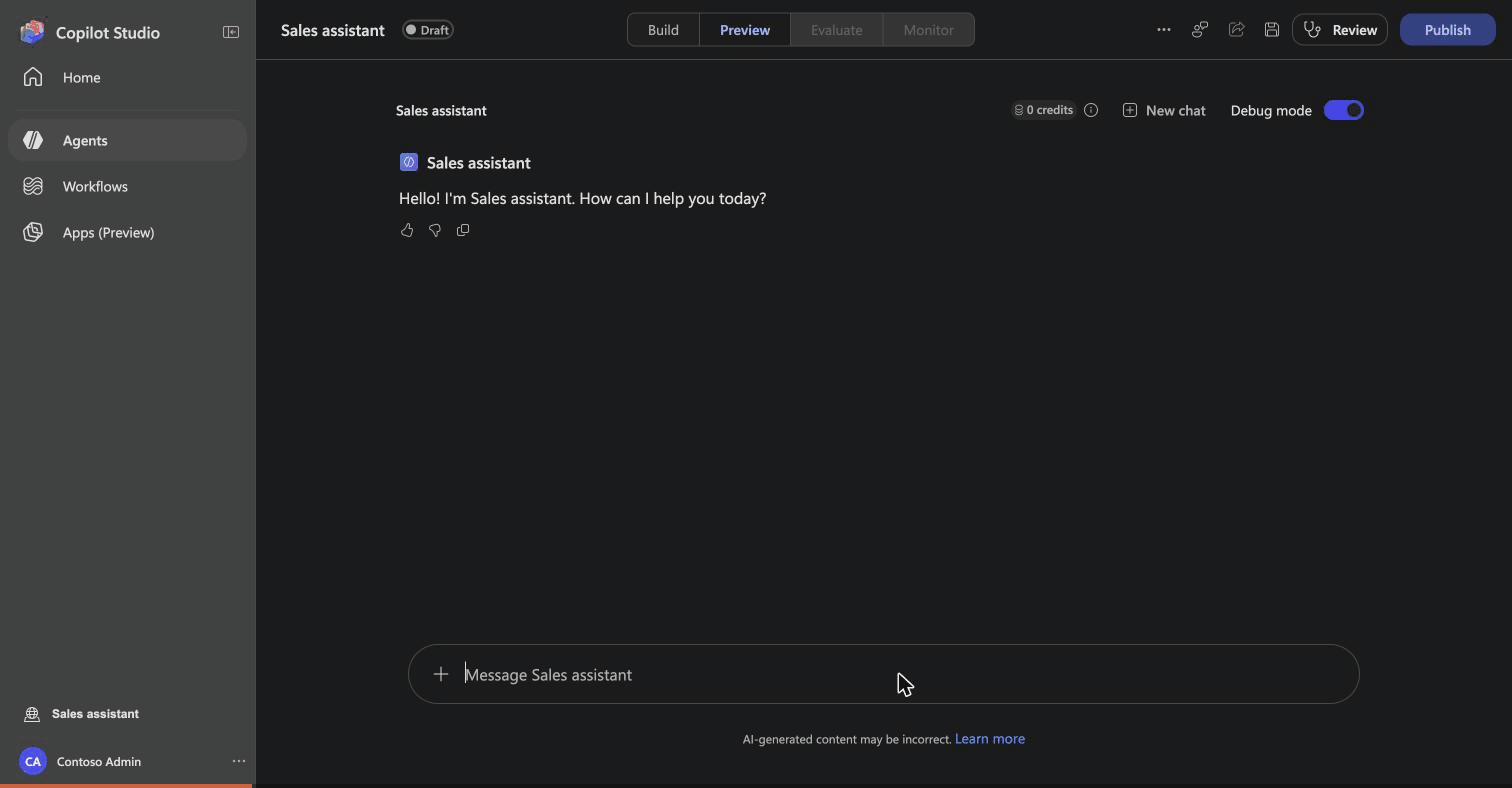Give the greeting message a thumbs down
The width and height of the screenshot is (1512, 788).
point(435,230)
